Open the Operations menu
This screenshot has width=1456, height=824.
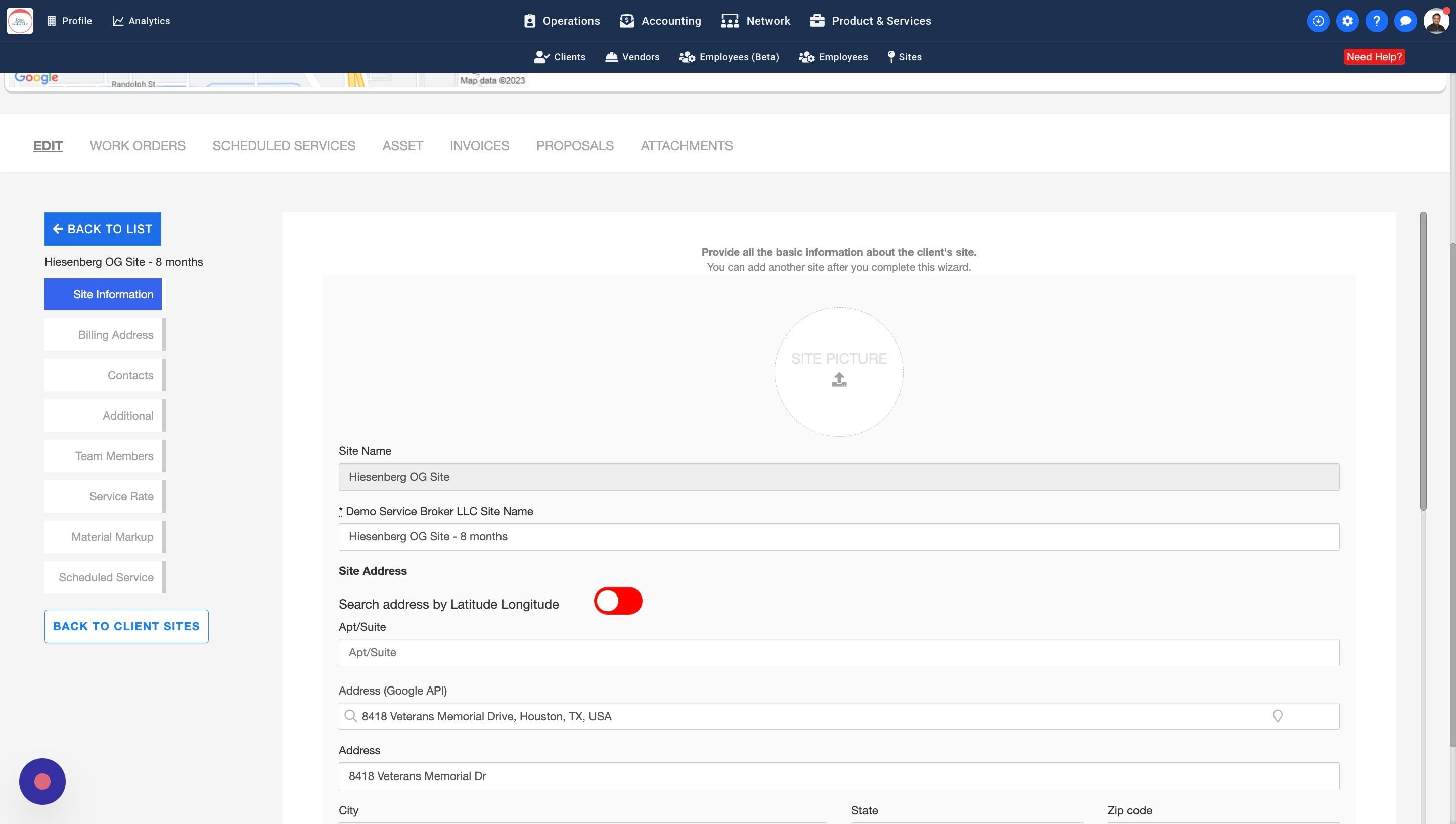[x=561, y=21]
